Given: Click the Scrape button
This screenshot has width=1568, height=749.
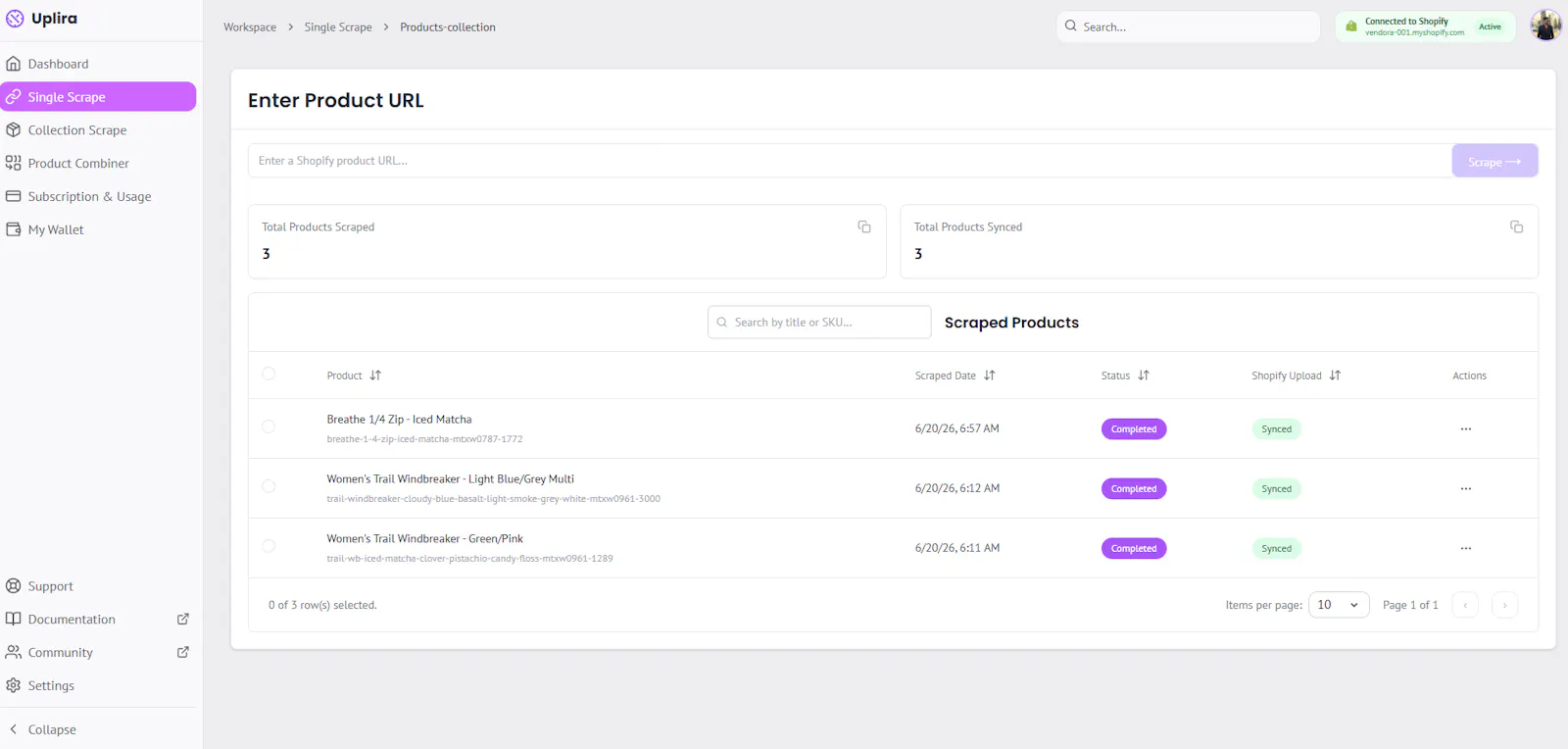Looking at the screenshot, I should (1494, 161).
